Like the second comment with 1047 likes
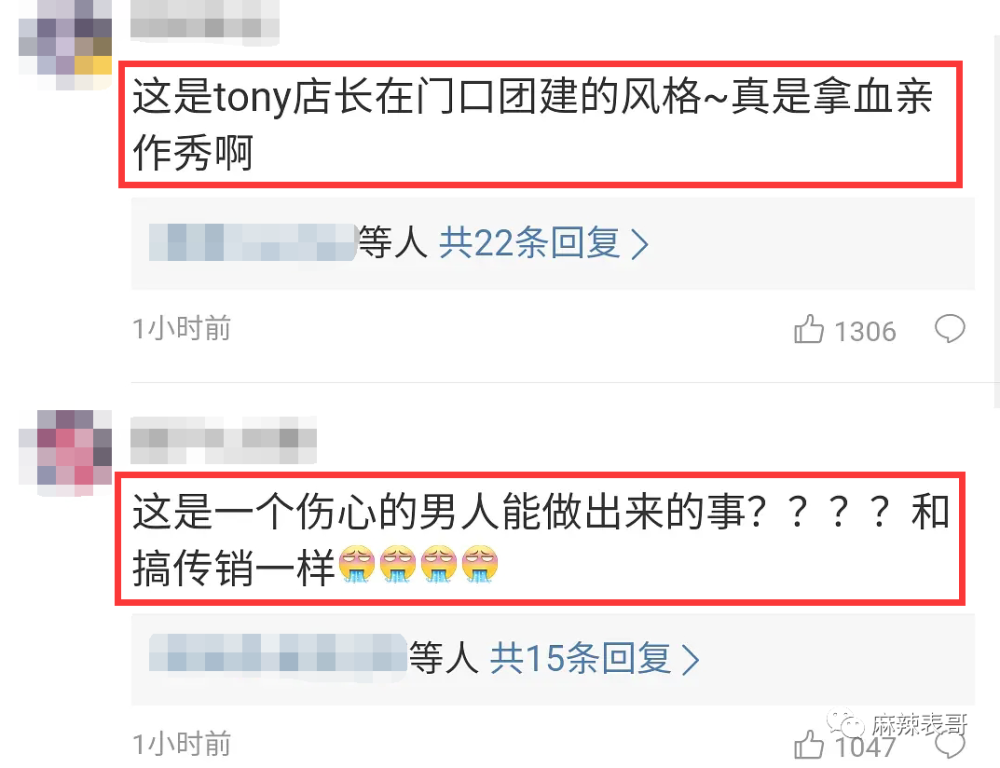The width and height of the screenshot is (1000, 768). click(809, 744)
